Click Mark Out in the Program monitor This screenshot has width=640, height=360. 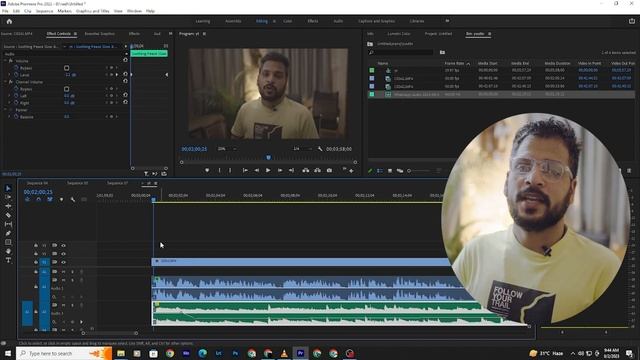click(x=230, y=170)
